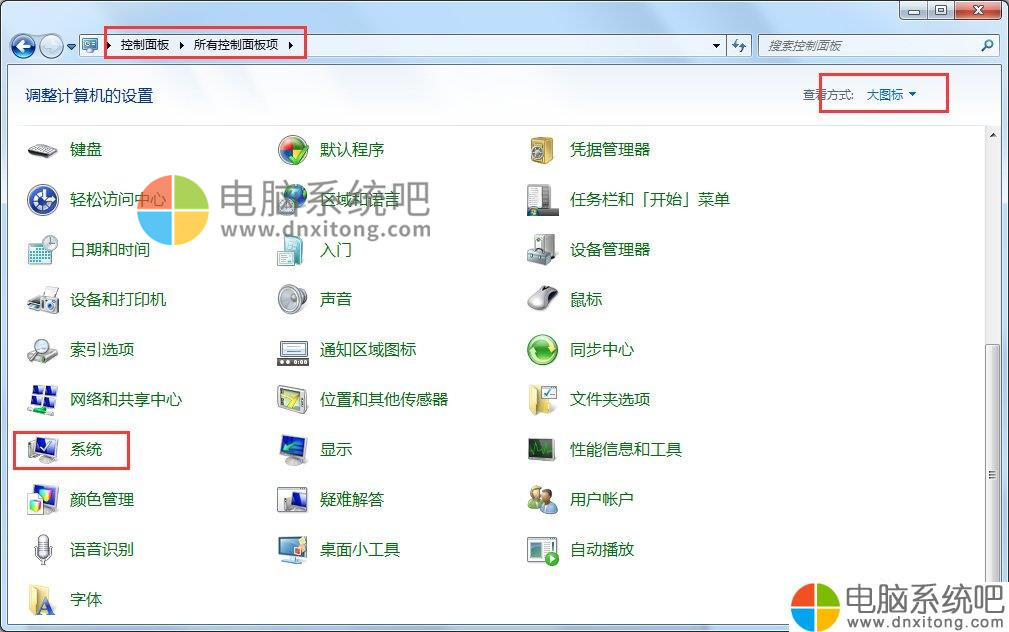
Task: Open the 鼠标 (Mouse) icon
Action: pyautogui.click(x=541, y=300)
